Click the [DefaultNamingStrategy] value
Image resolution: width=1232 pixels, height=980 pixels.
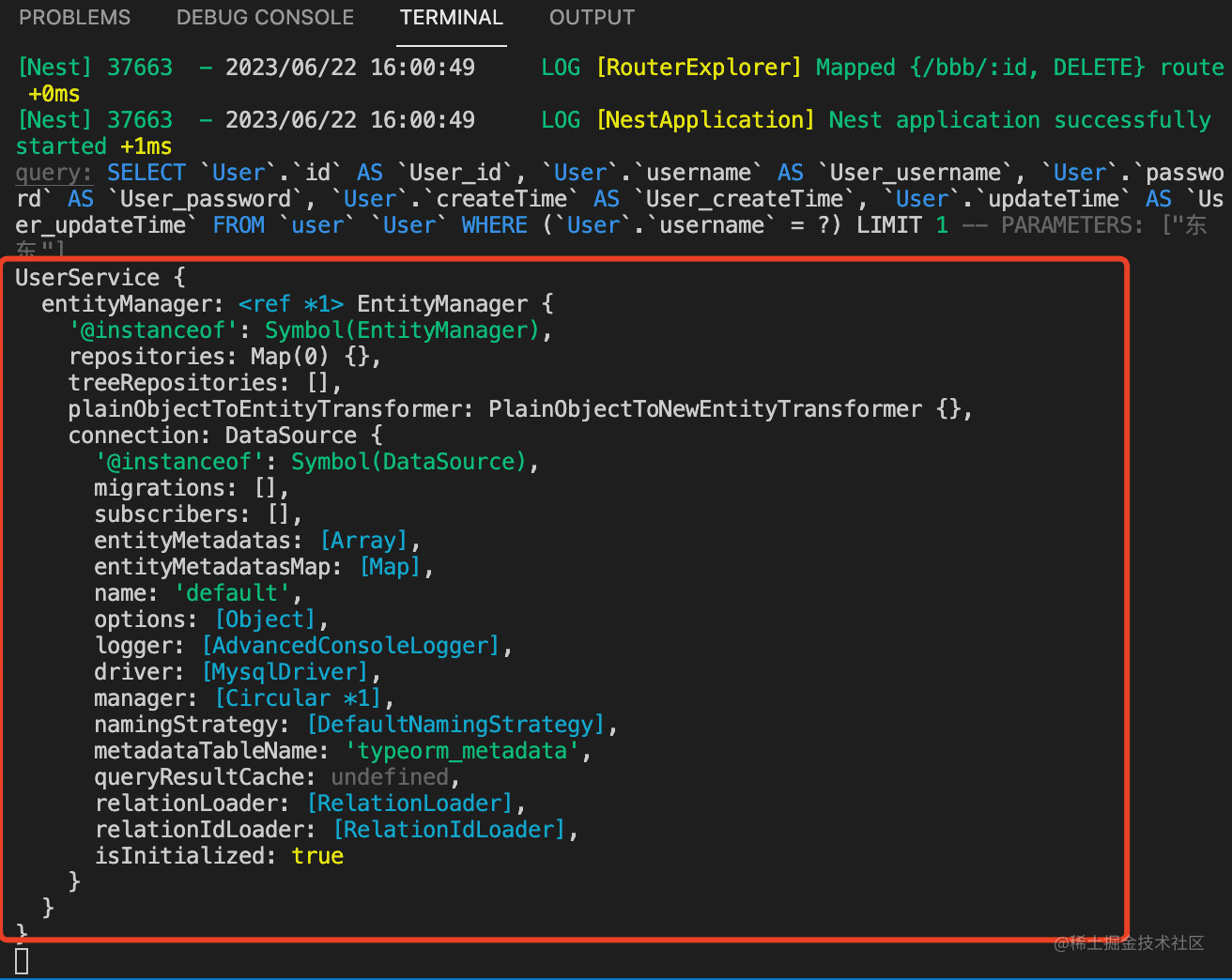coord(455,725)
